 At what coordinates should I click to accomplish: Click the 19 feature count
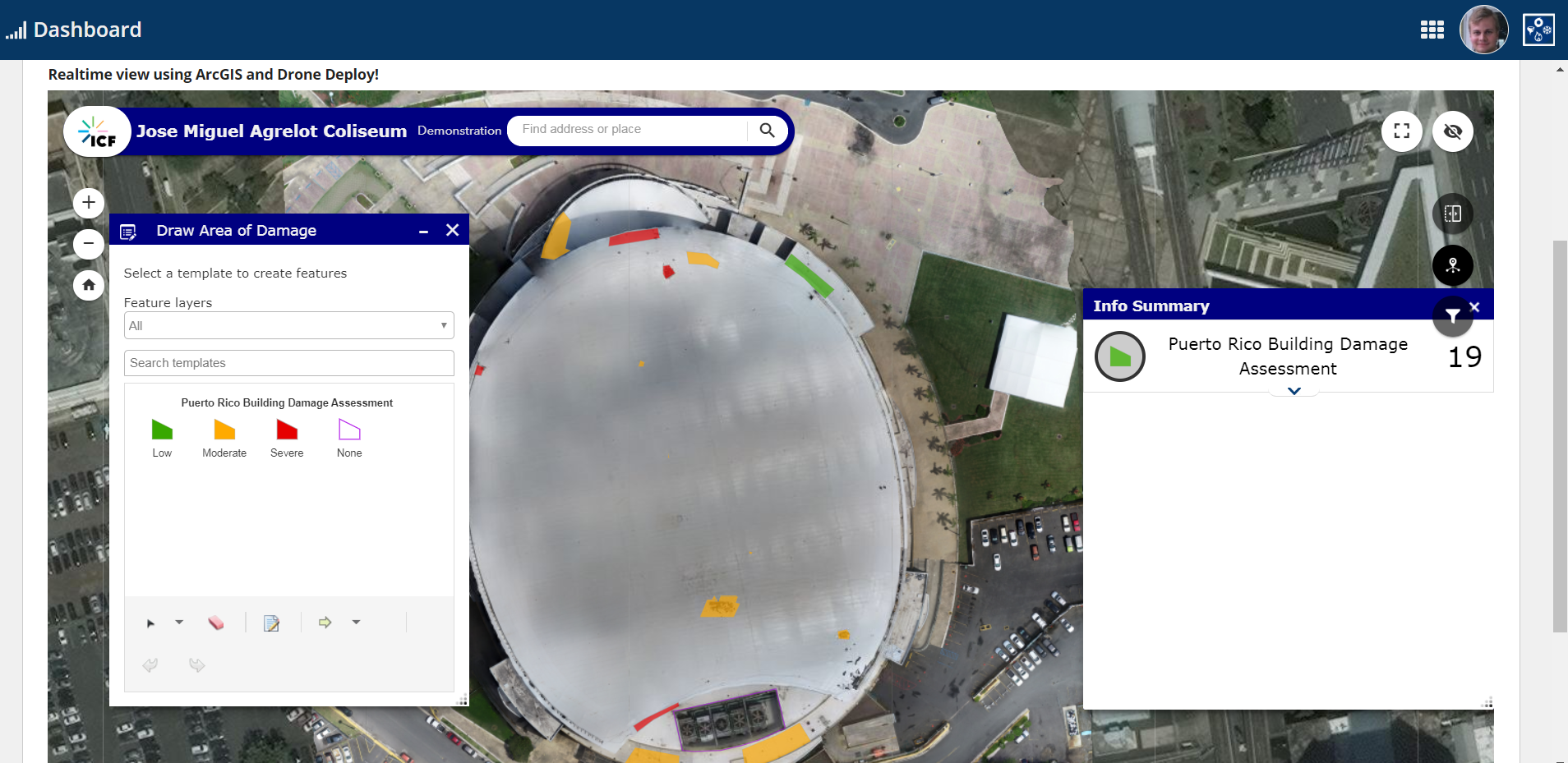pos(1464,357)
